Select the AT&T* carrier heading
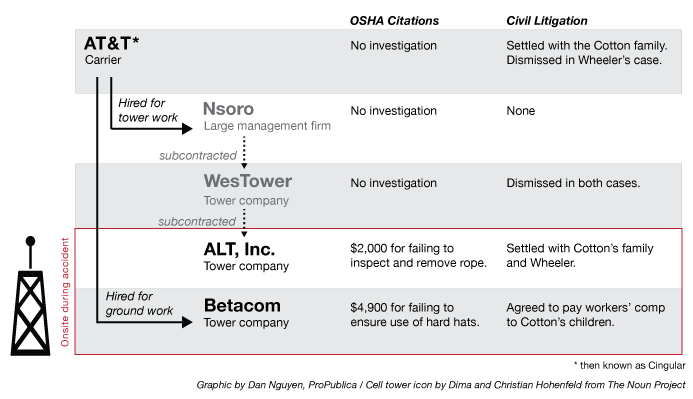Image resolution: width=693 pixels, height=399 pixels. tap(111, 43)
